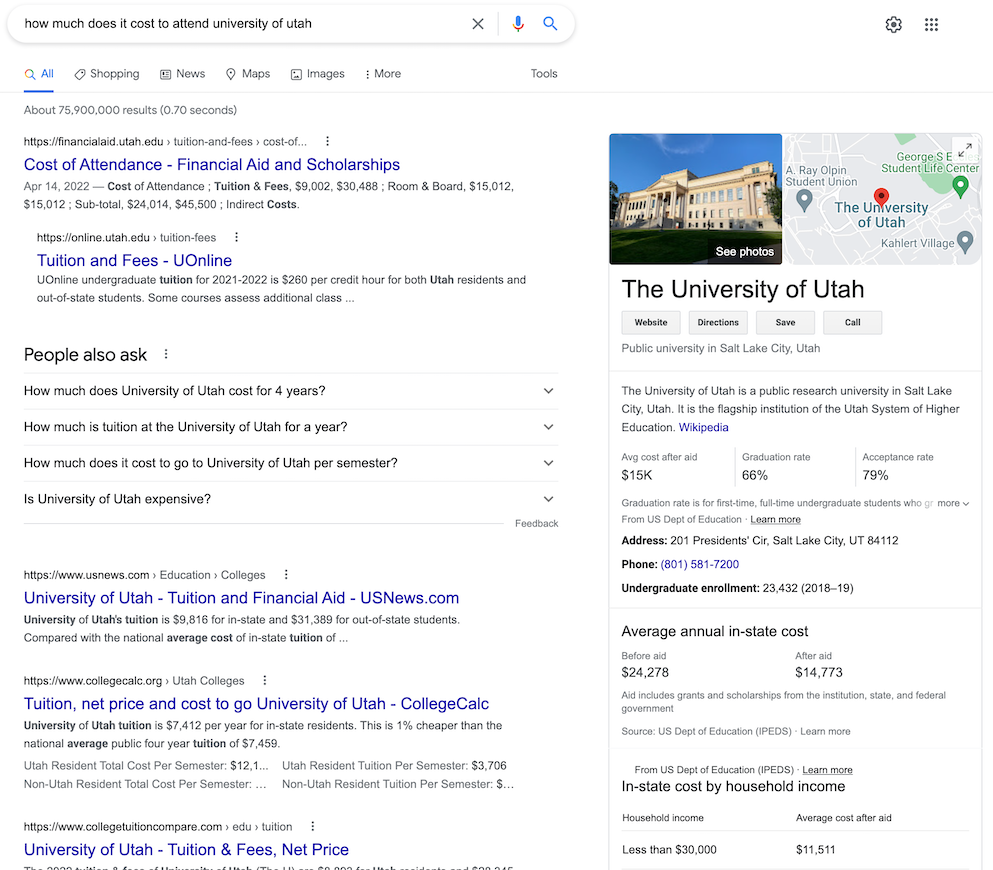The width and height of the screenshot is (993, 870).
Task: Click the Call button
Action: [852, 323]
